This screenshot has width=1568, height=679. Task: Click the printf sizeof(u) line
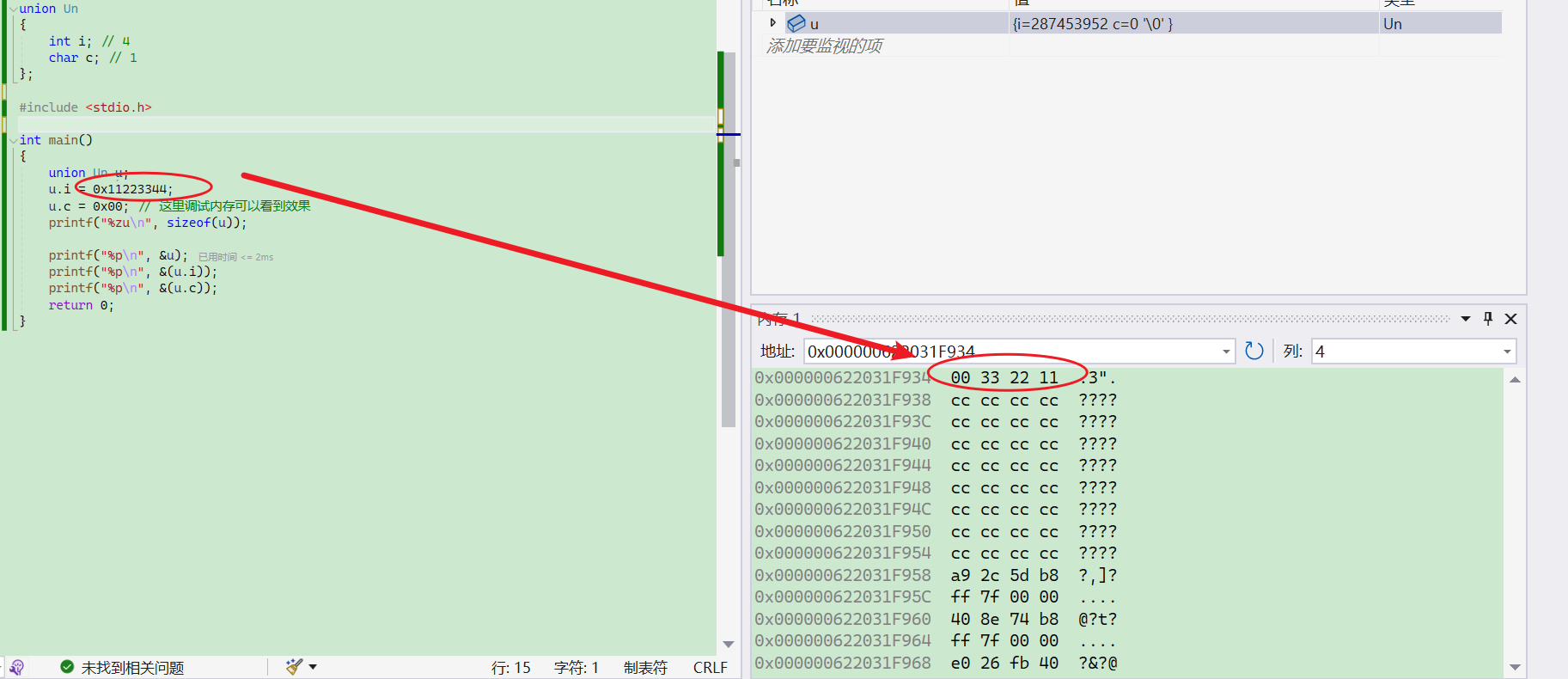[x=148, y=223]
